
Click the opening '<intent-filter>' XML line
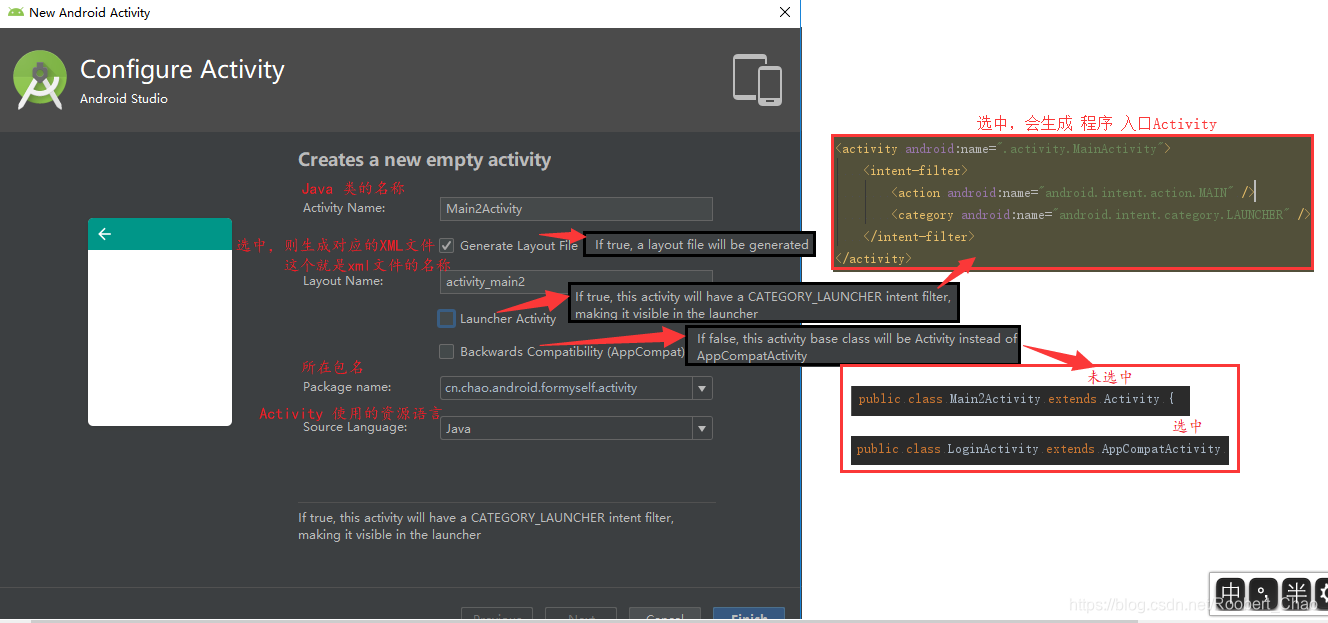pyautogui.click(x=917, y=171)
